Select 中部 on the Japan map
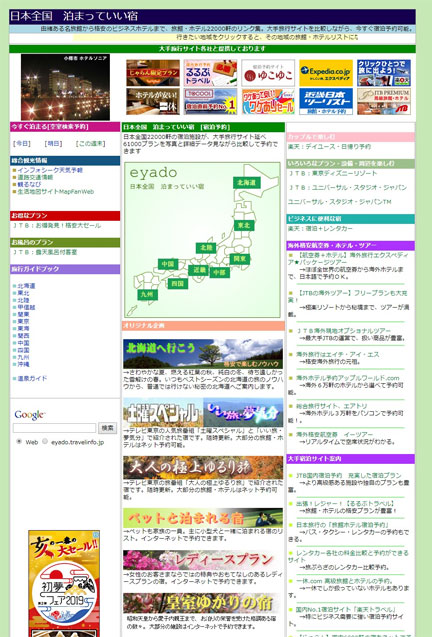 (220, 273)
